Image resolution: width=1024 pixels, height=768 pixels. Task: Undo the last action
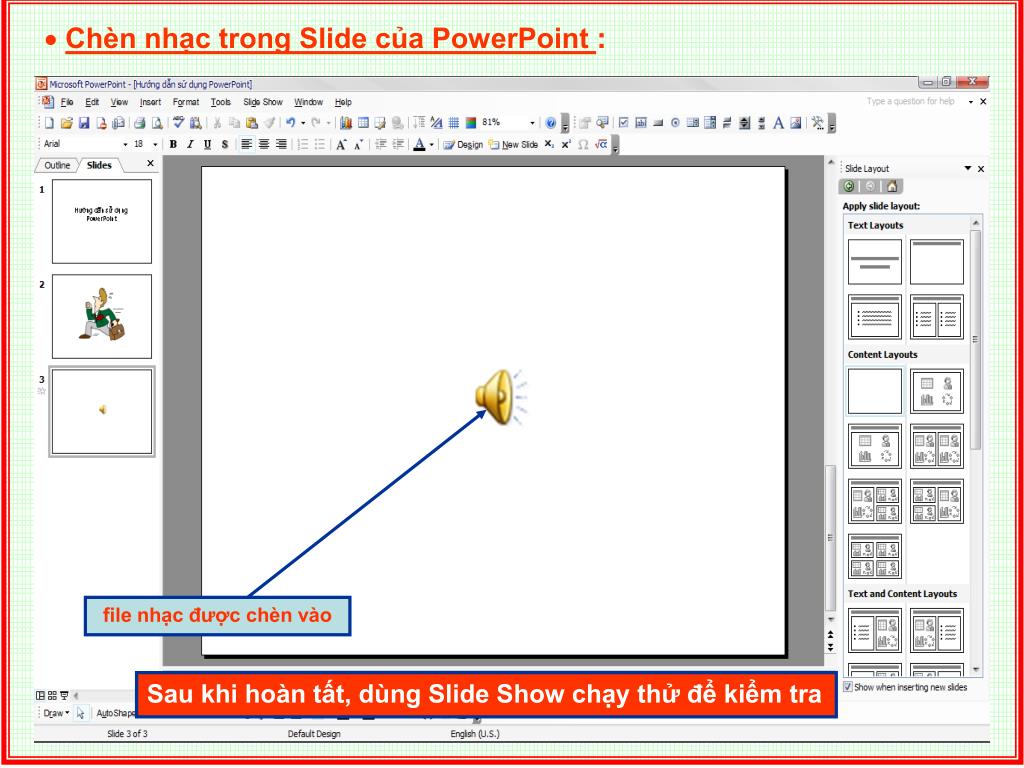291,123
